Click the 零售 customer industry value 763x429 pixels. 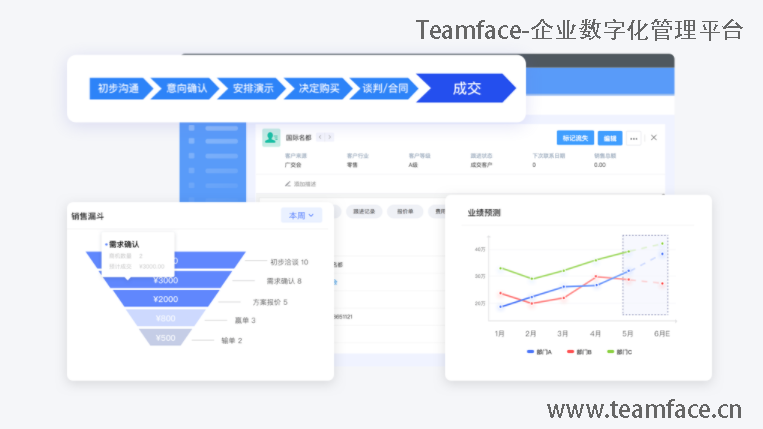pyautogui.click(x=352, y=165)
